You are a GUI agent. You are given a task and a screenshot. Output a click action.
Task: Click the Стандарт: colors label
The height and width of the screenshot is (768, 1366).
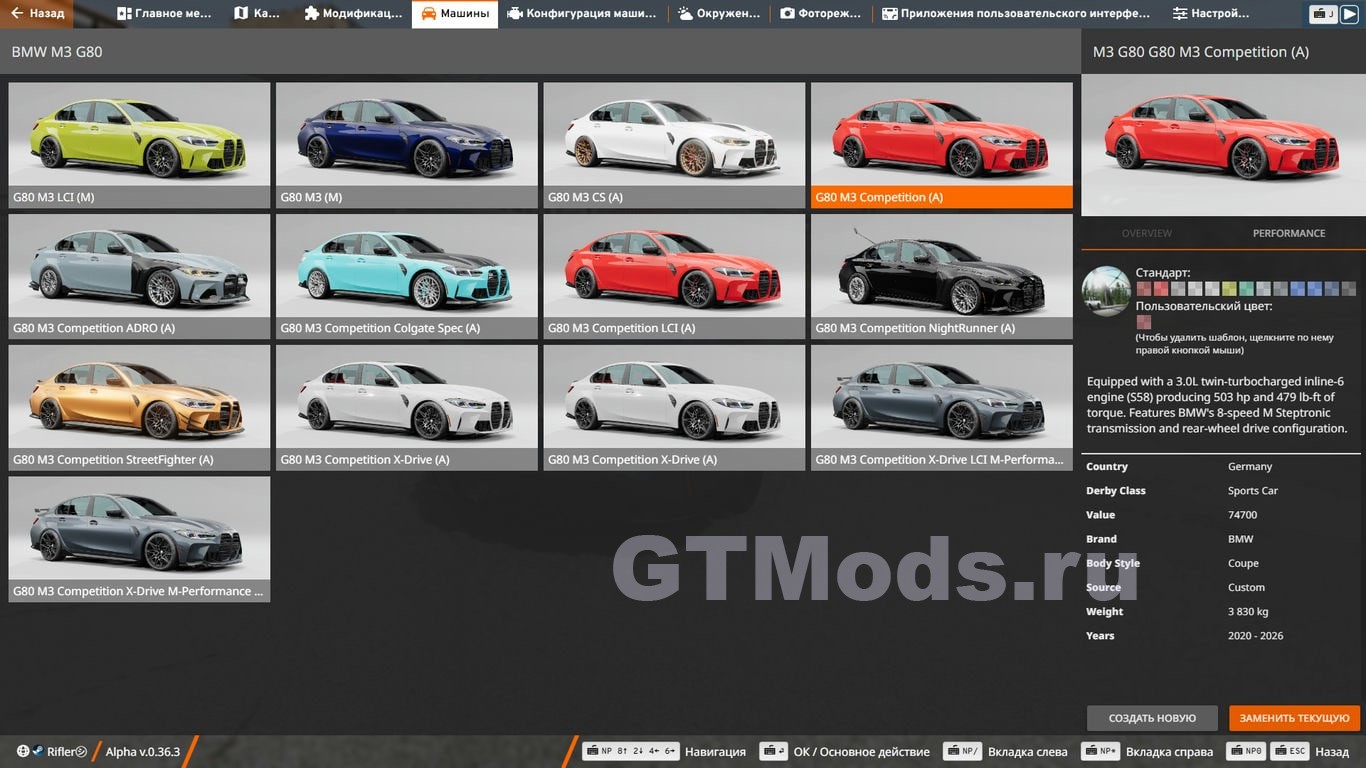(x=1163, y=272)
